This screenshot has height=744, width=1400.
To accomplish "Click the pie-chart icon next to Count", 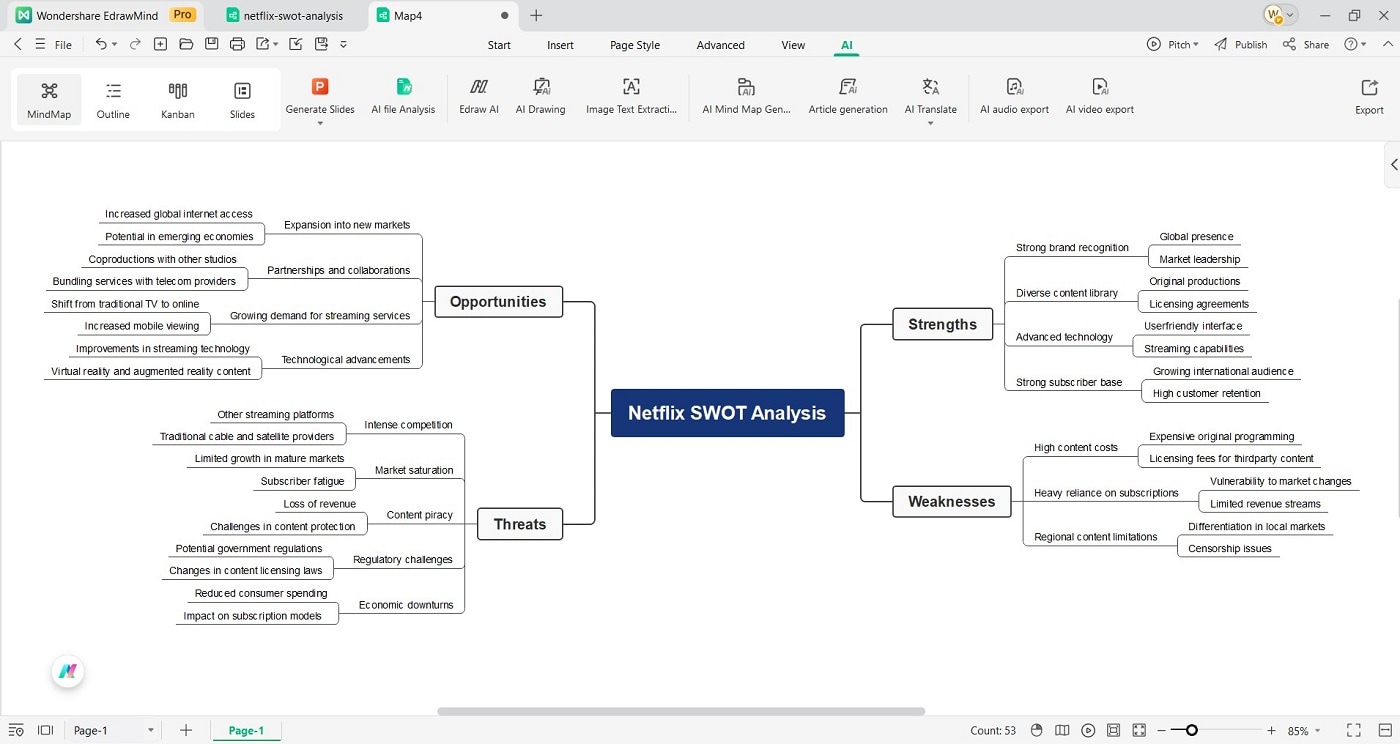I will point(1036,730).
